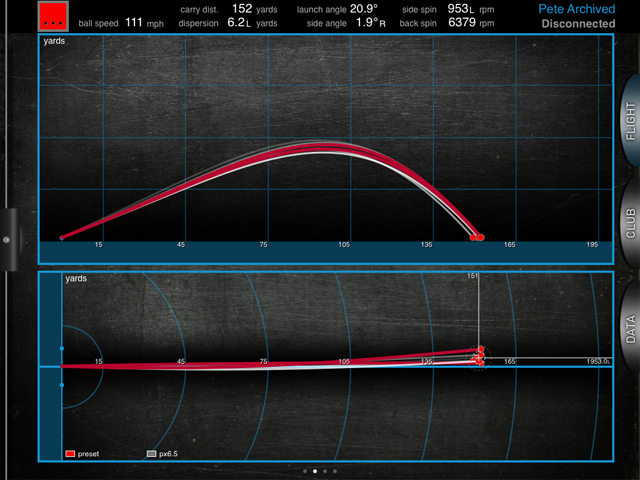The image size is (640, 480).
Task: Select the landing cluster in the top-down dispersion view
Action: point(479,356)
